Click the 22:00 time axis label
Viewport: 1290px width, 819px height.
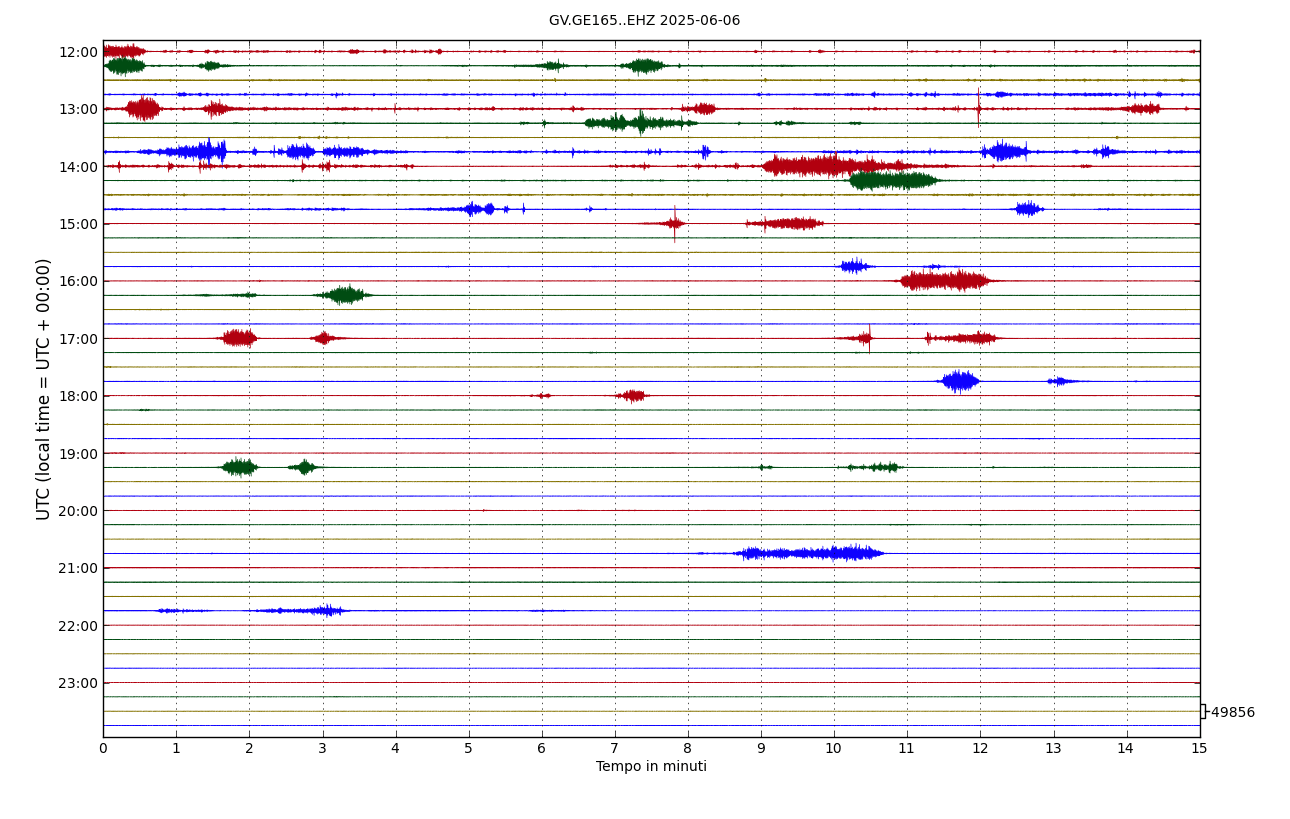point(78,626)
